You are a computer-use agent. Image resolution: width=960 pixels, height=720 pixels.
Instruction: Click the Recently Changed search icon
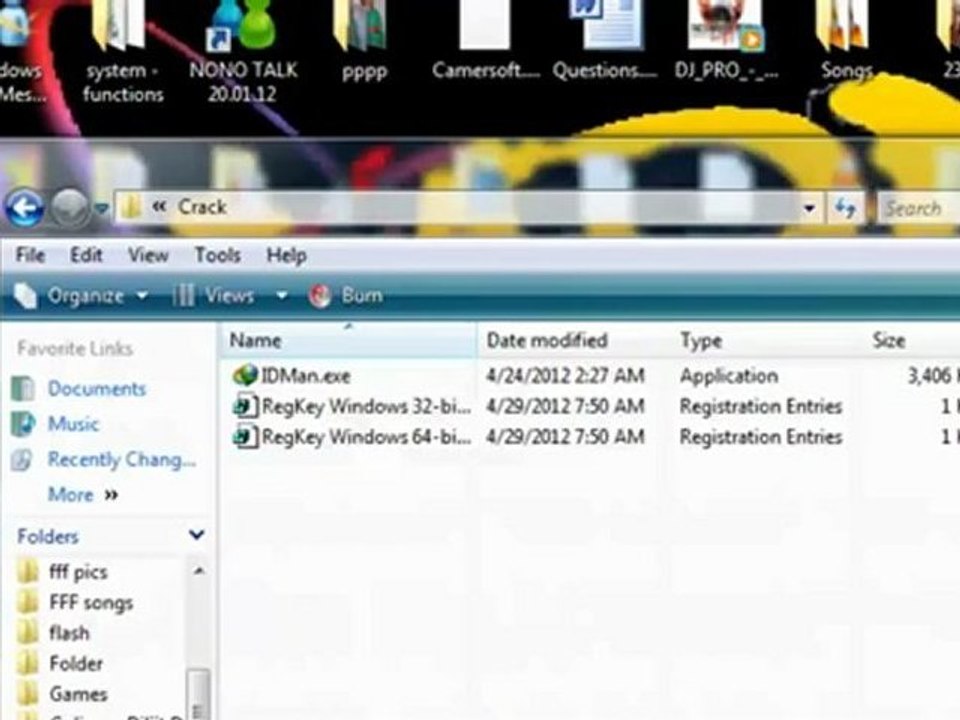22,459
